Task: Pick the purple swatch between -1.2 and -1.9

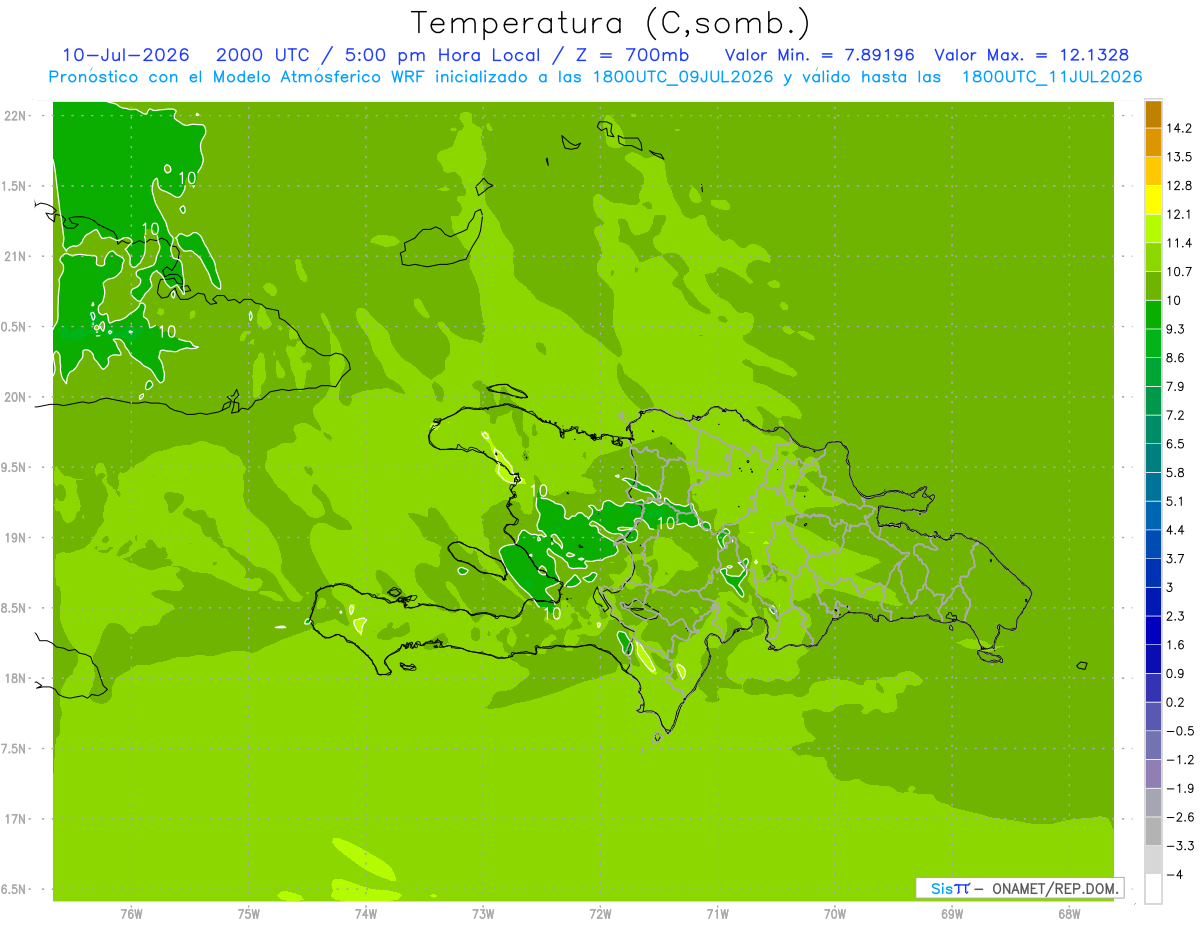Action: coord(1153,774)
